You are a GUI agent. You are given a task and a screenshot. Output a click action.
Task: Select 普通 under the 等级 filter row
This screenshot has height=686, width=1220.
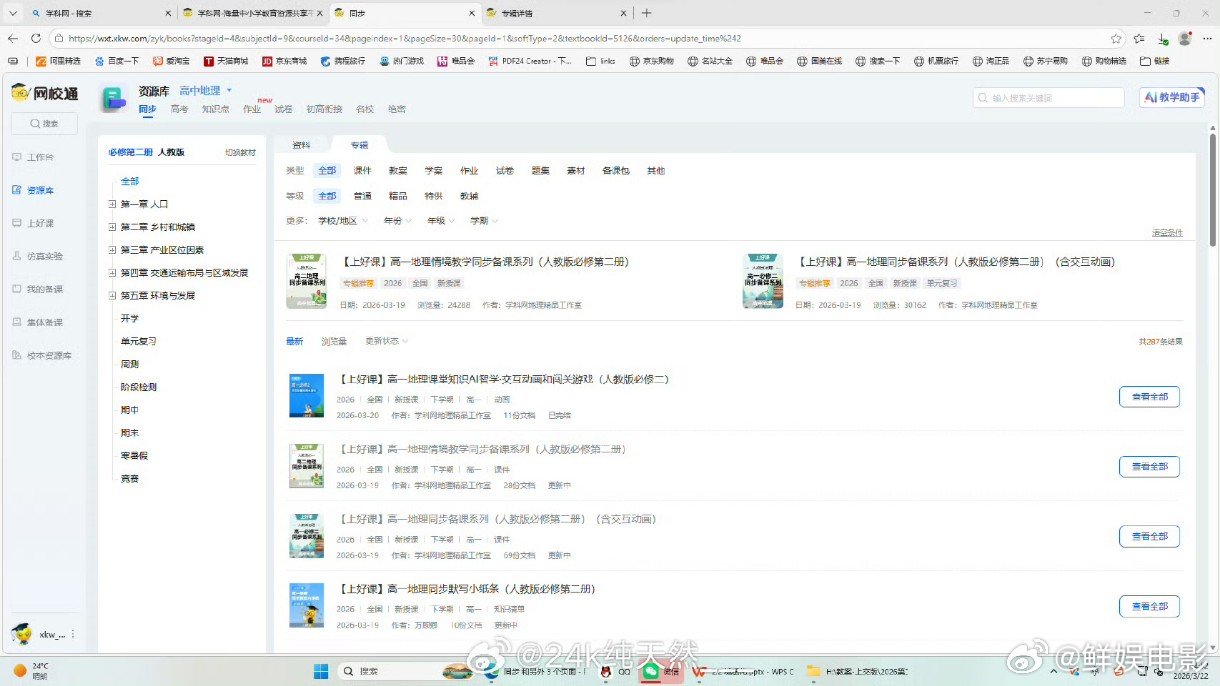(362, 195)
